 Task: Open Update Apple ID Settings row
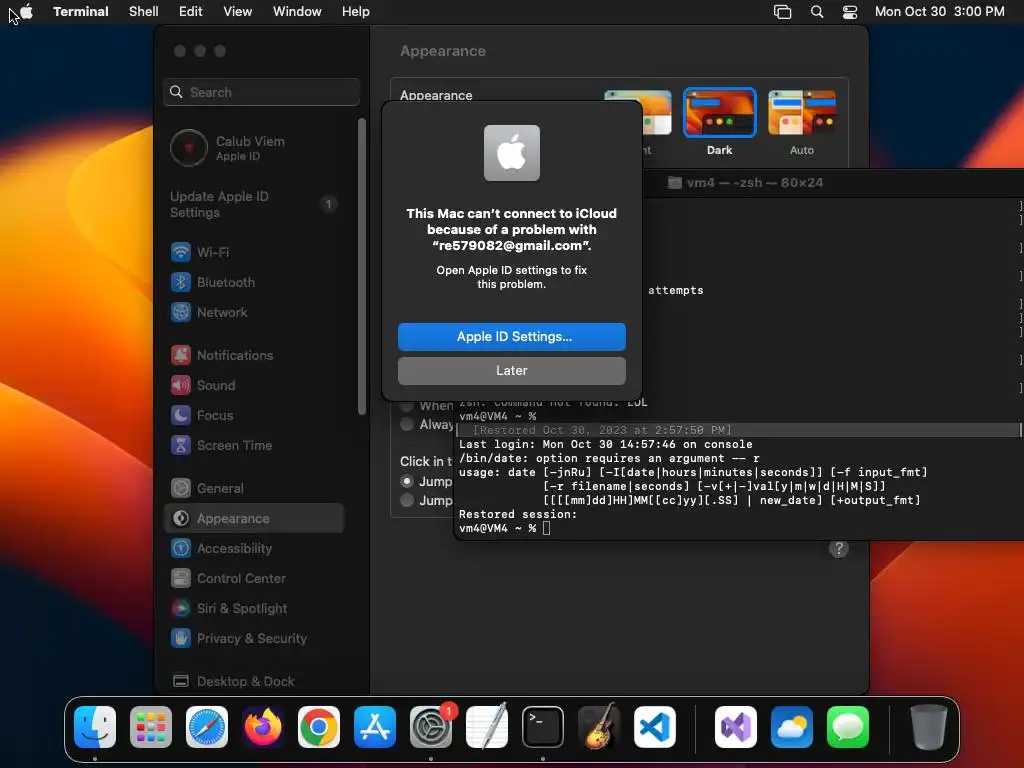tap(253, 204)
